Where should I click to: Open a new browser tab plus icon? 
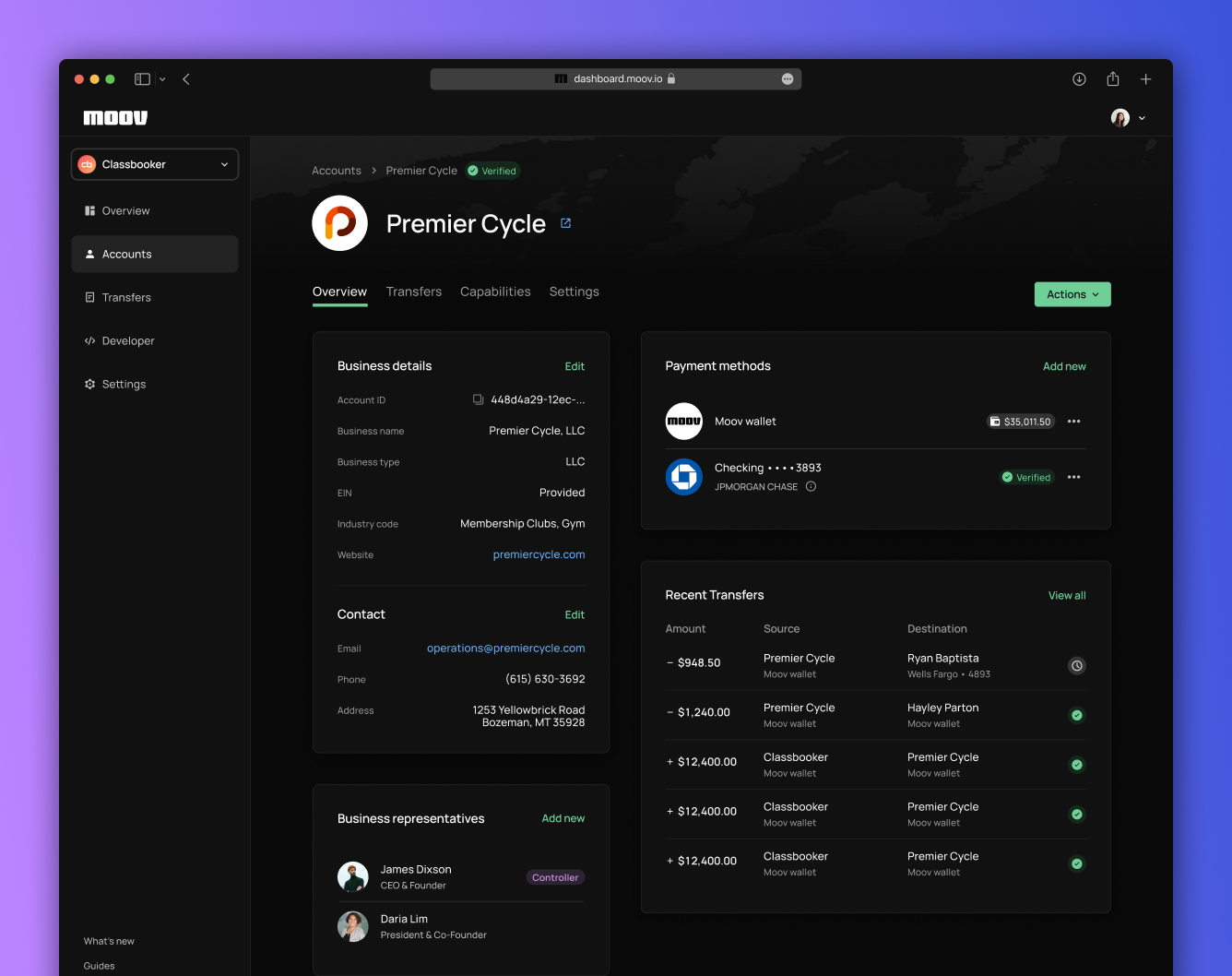(1145, 79)
